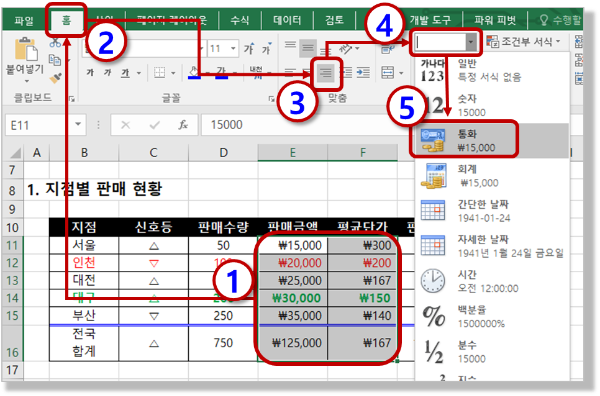Click the Borders grid icon

pos(160,72)
